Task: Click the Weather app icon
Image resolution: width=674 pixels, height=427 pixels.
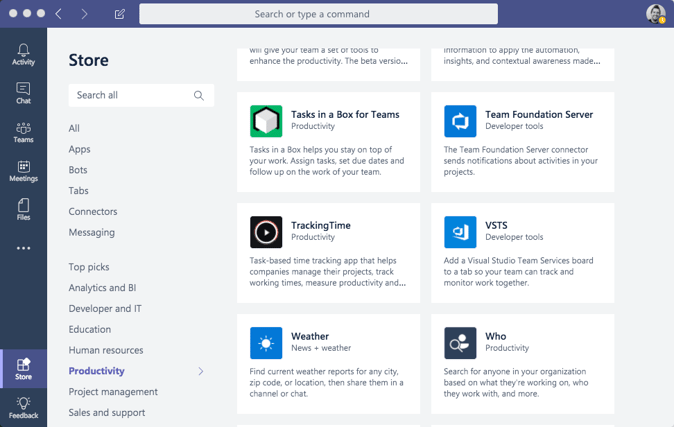Action: tap(266, 343)
